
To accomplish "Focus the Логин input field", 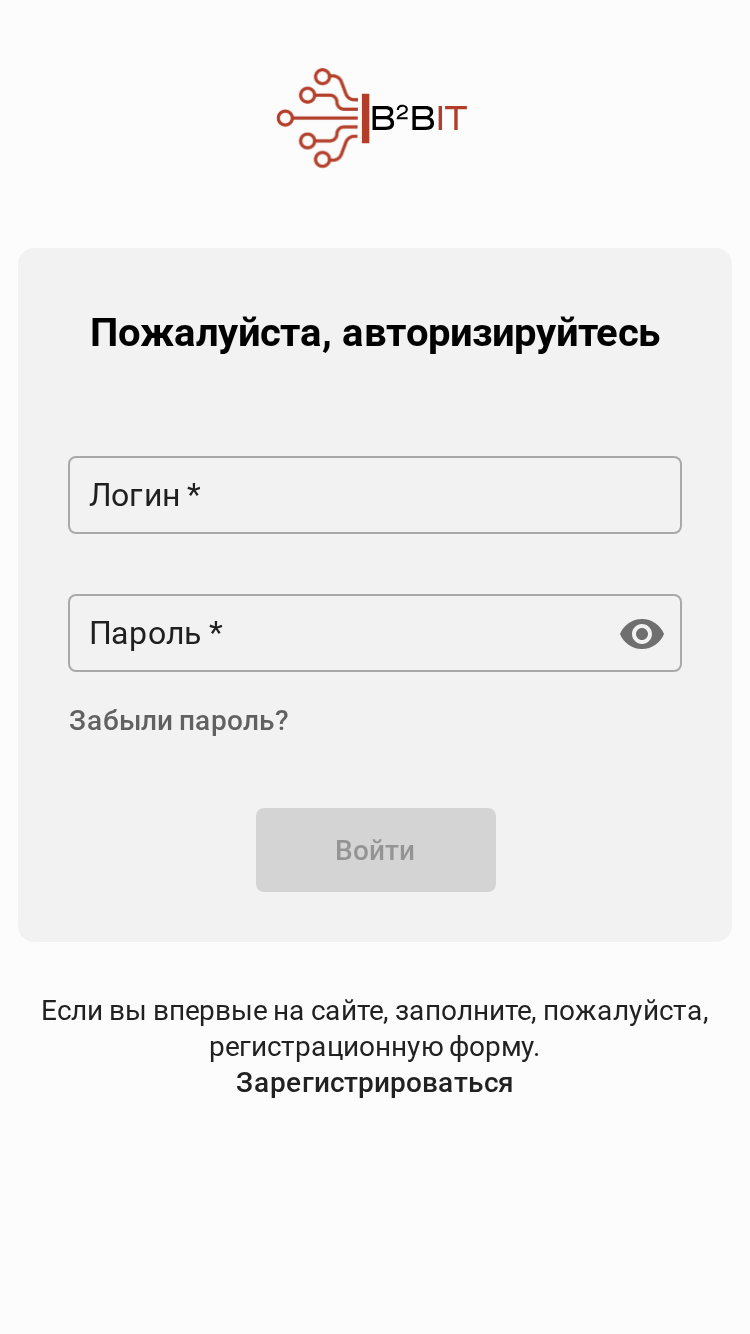I will click(375, 495).
